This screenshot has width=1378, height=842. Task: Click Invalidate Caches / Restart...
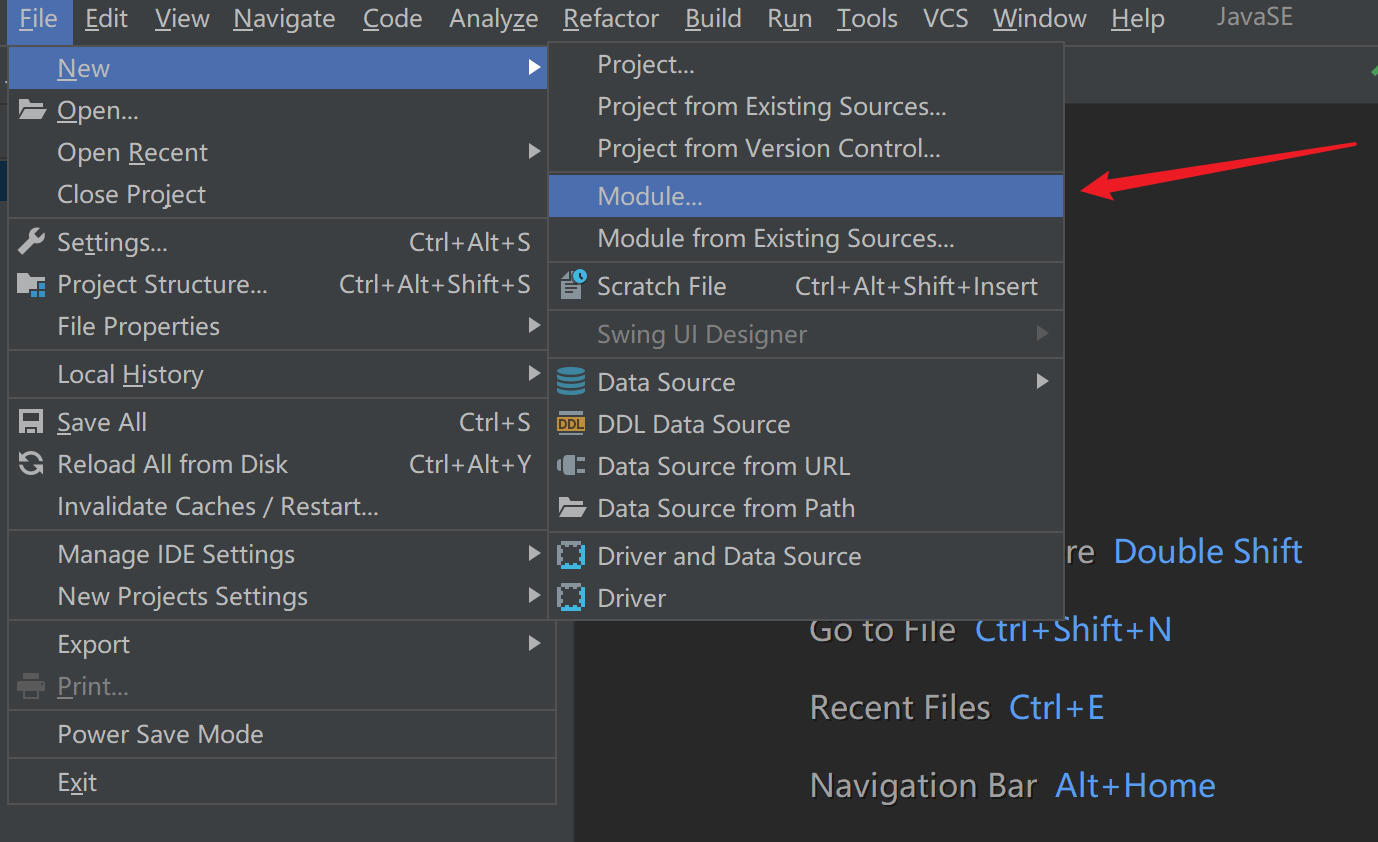click(x=218, y=506)
